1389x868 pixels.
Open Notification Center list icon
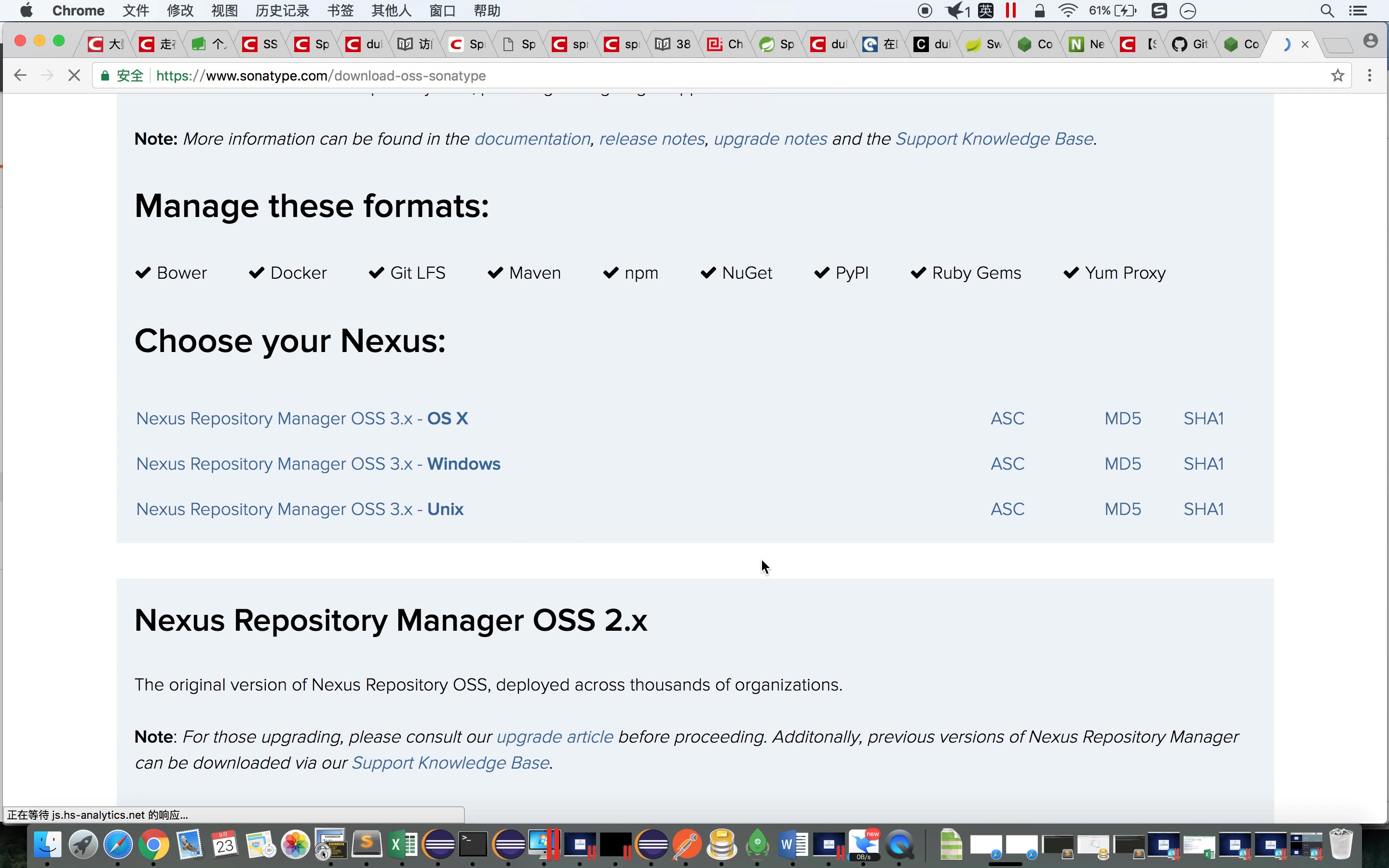(1358, 10)
